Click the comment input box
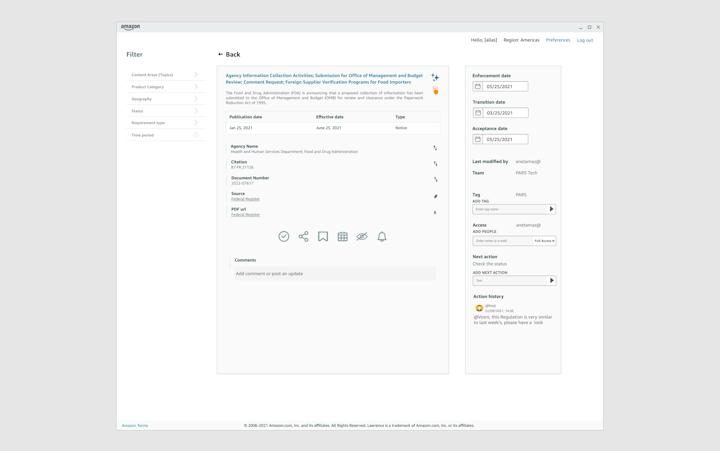This screenshot has width=720, height=451. (x=333, y=273)
